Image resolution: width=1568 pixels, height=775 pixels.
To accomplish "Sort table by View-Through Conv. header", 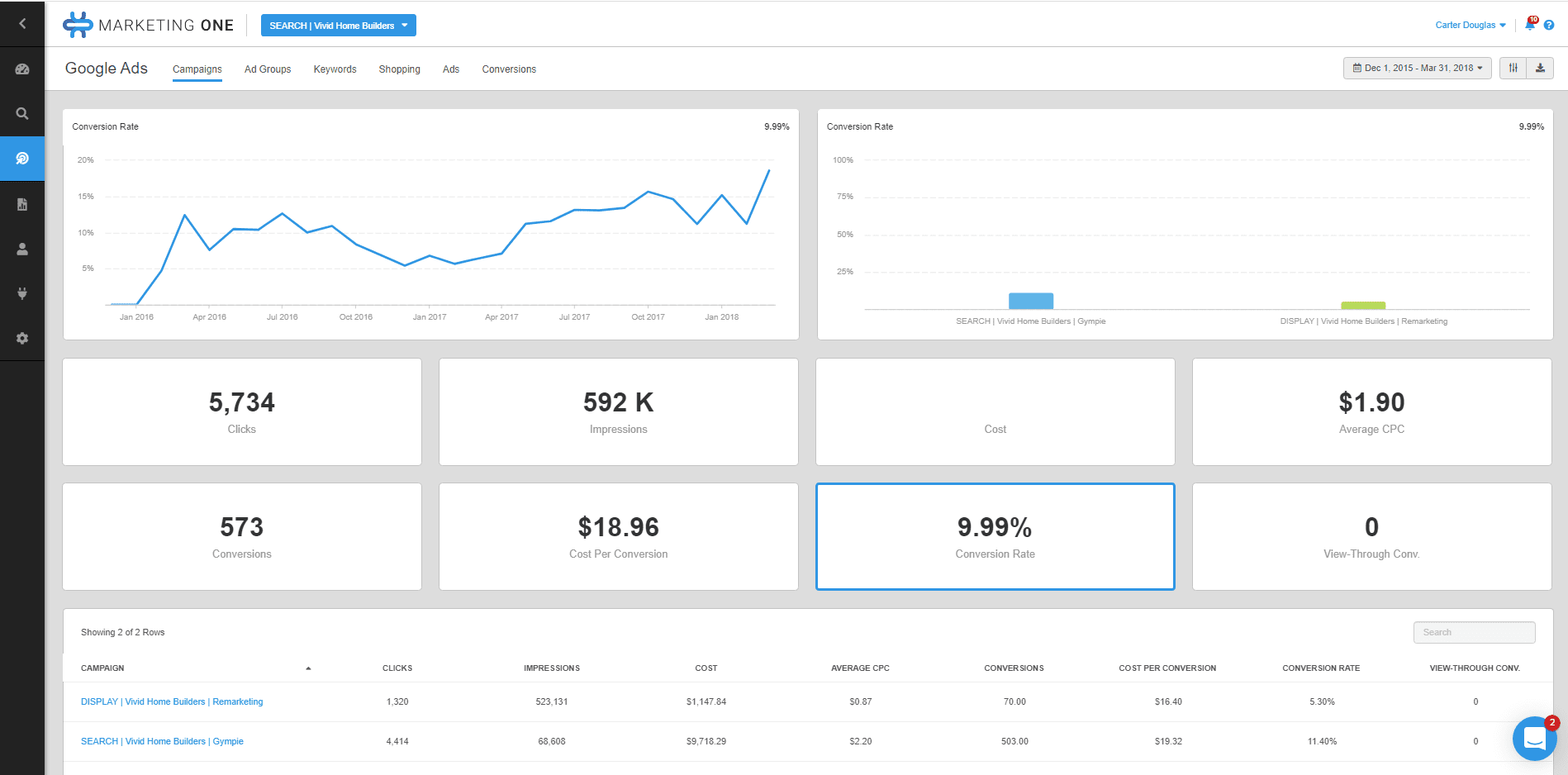I will [x=1475, y=668].
